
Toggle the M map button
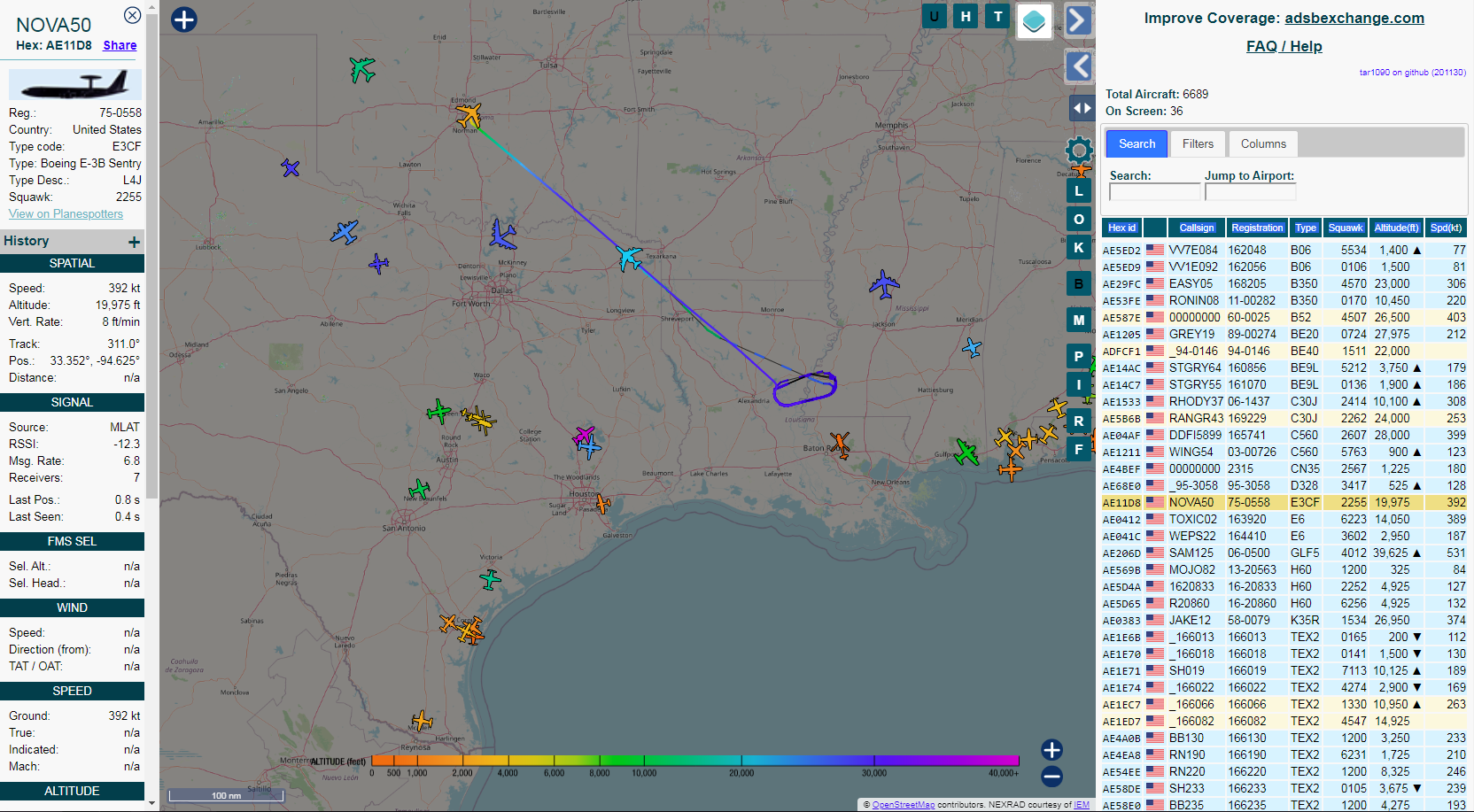tap(1078, 321)
